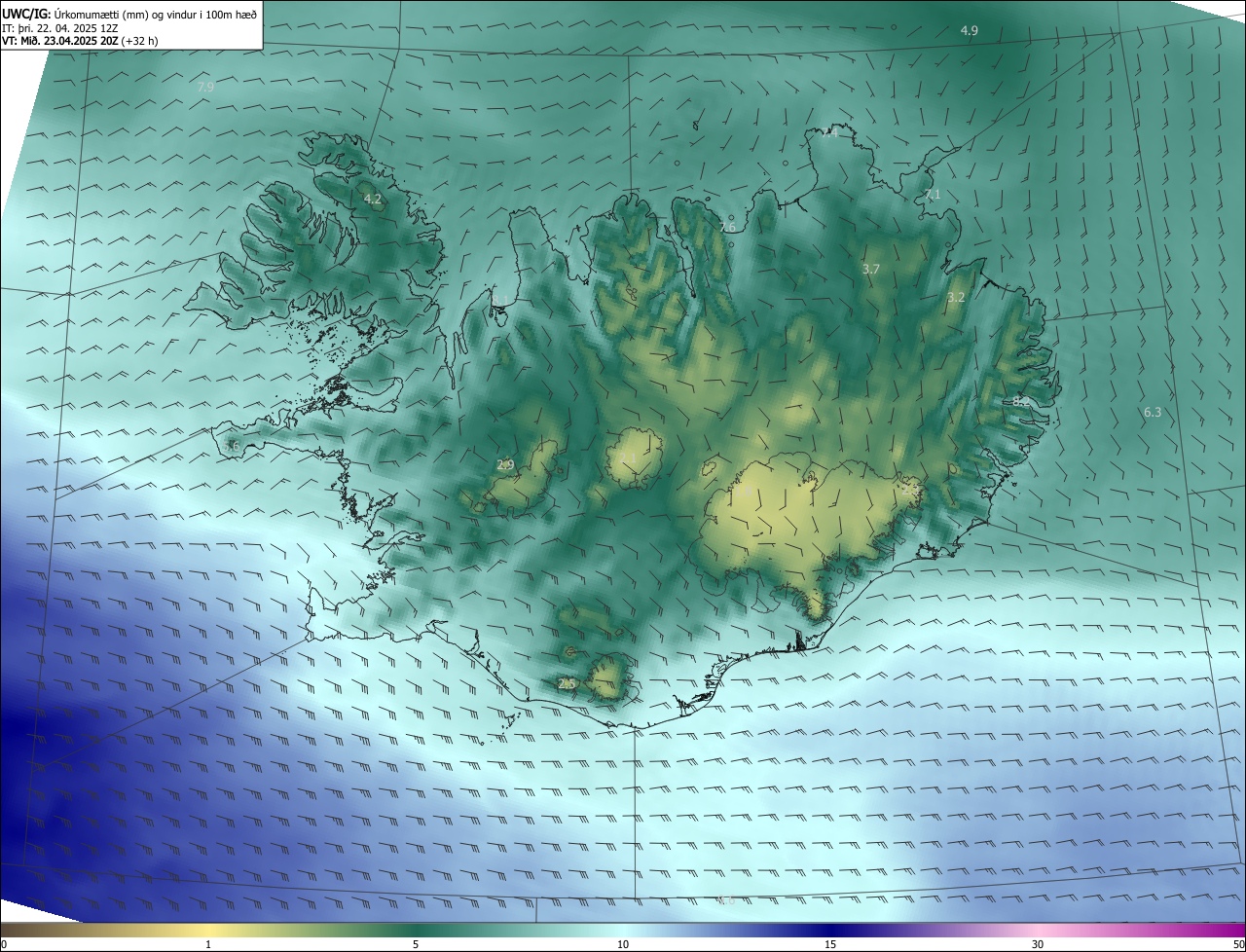
Task: Click the 7.9 value label northwest of Westfjords
Action: (x=205, y=88)
